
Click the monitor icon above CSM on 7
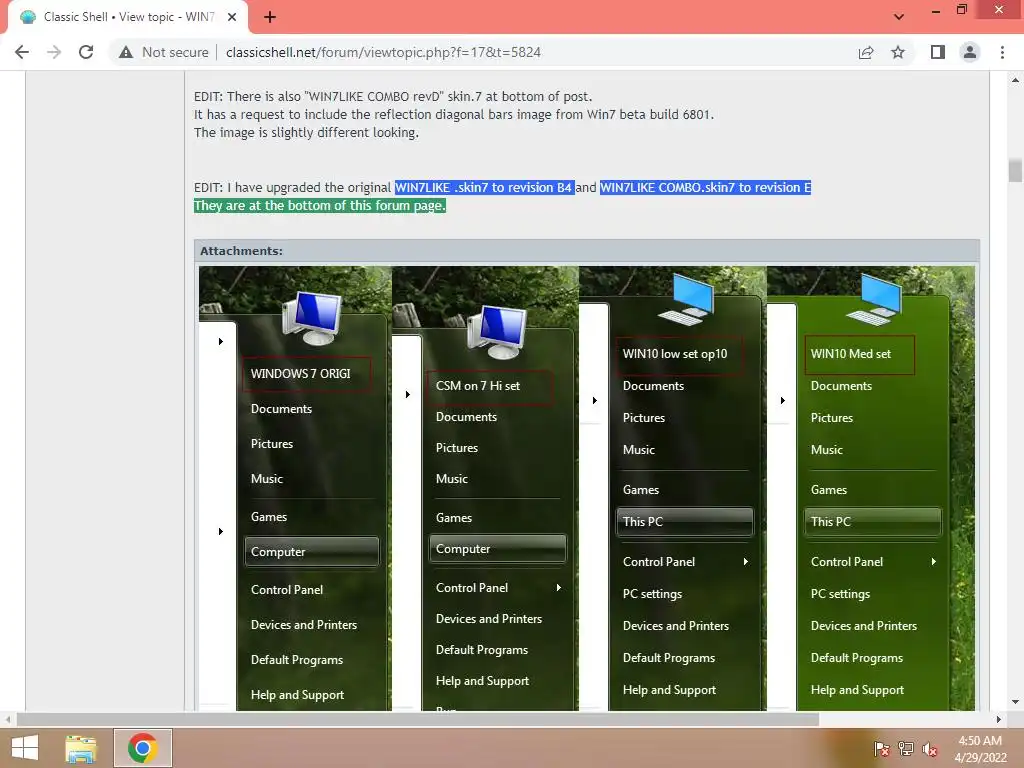coord(498,332)
